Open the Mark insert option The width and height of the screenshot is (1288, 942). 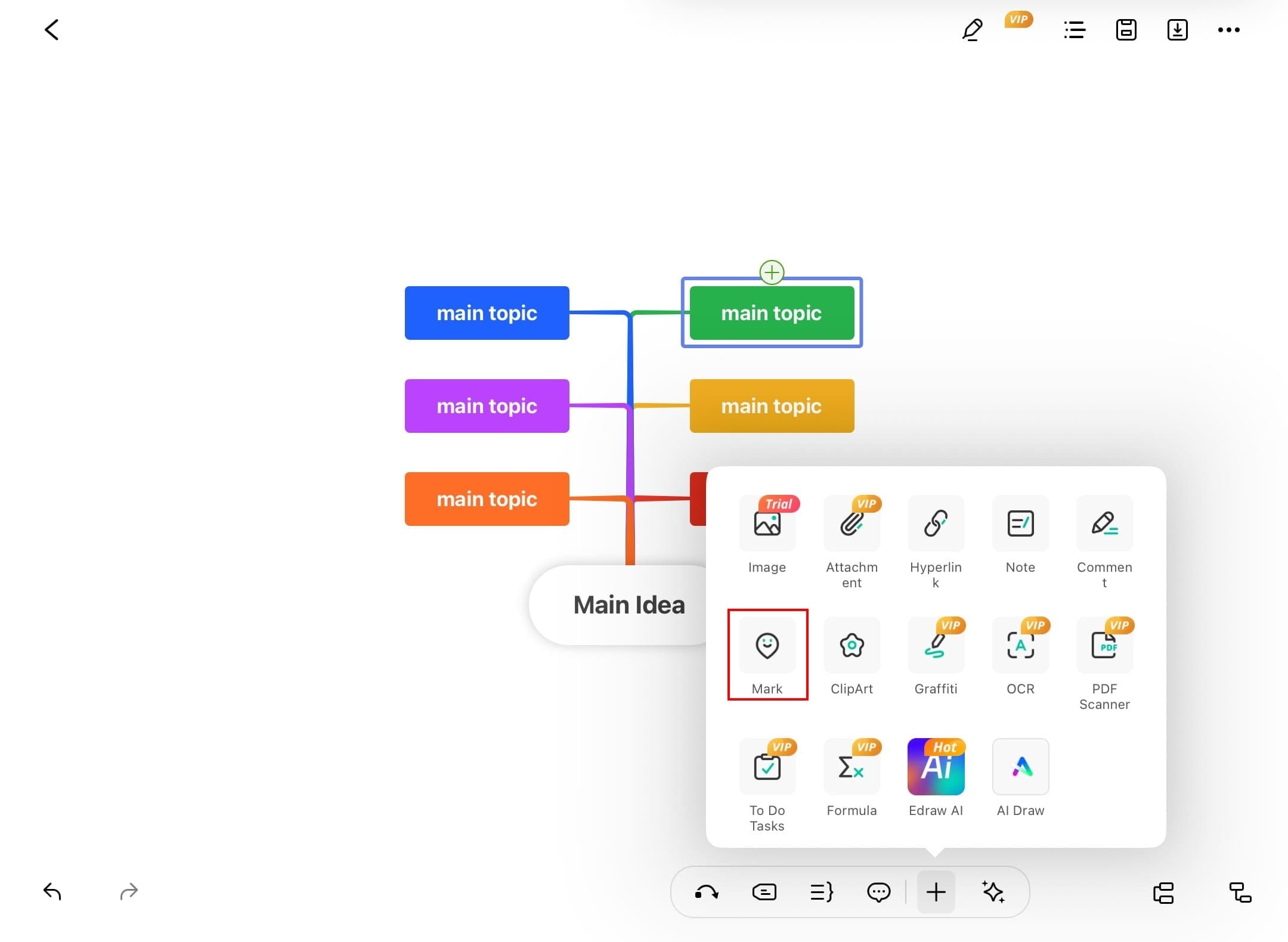(x=767, y=646)
